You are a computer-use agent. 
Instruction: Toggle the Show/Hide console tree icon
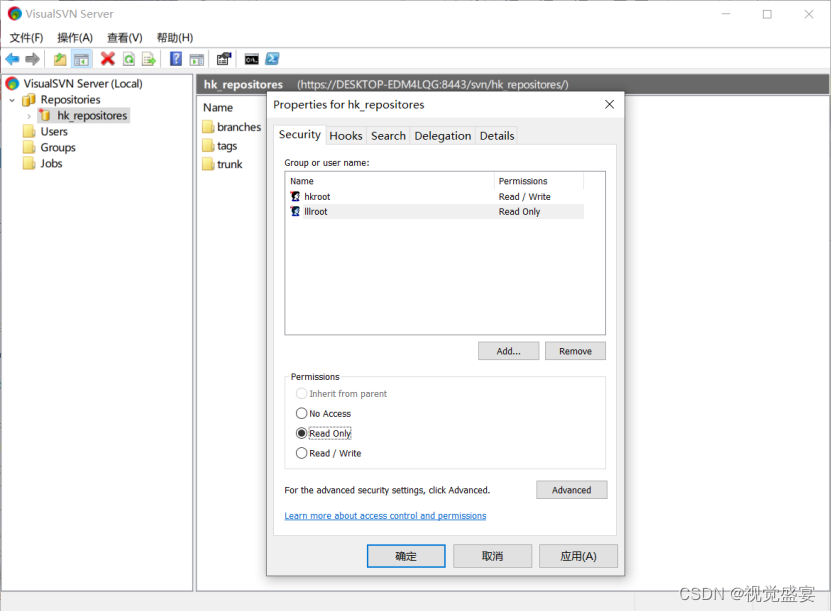tap(82, 59)
